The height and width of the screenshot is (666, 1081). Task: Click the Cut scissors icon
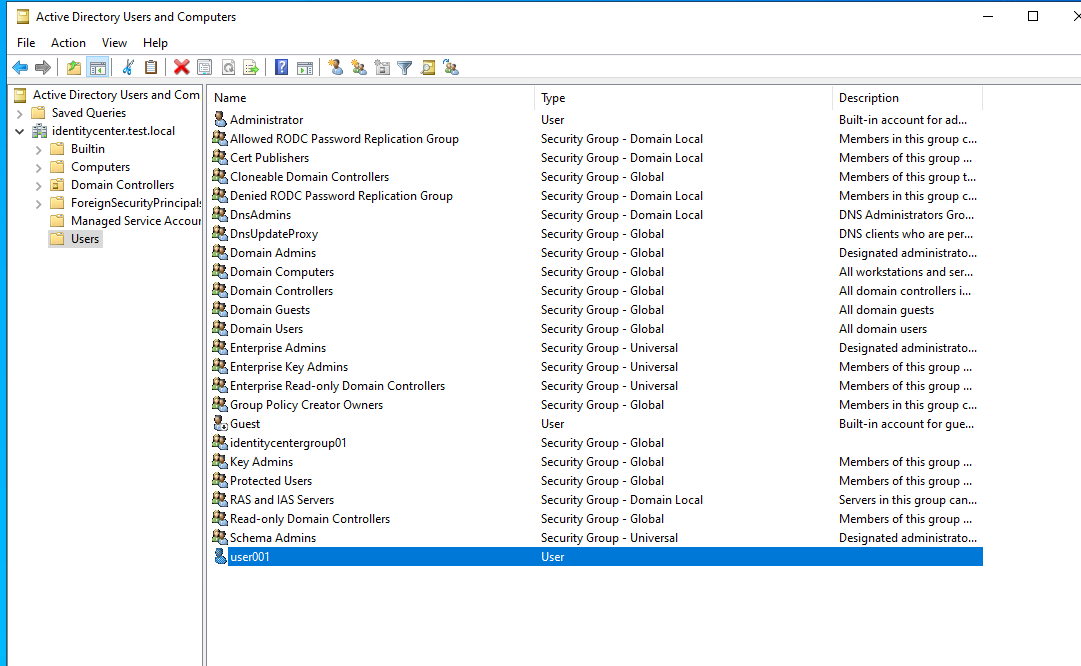[x=128, y=68]
